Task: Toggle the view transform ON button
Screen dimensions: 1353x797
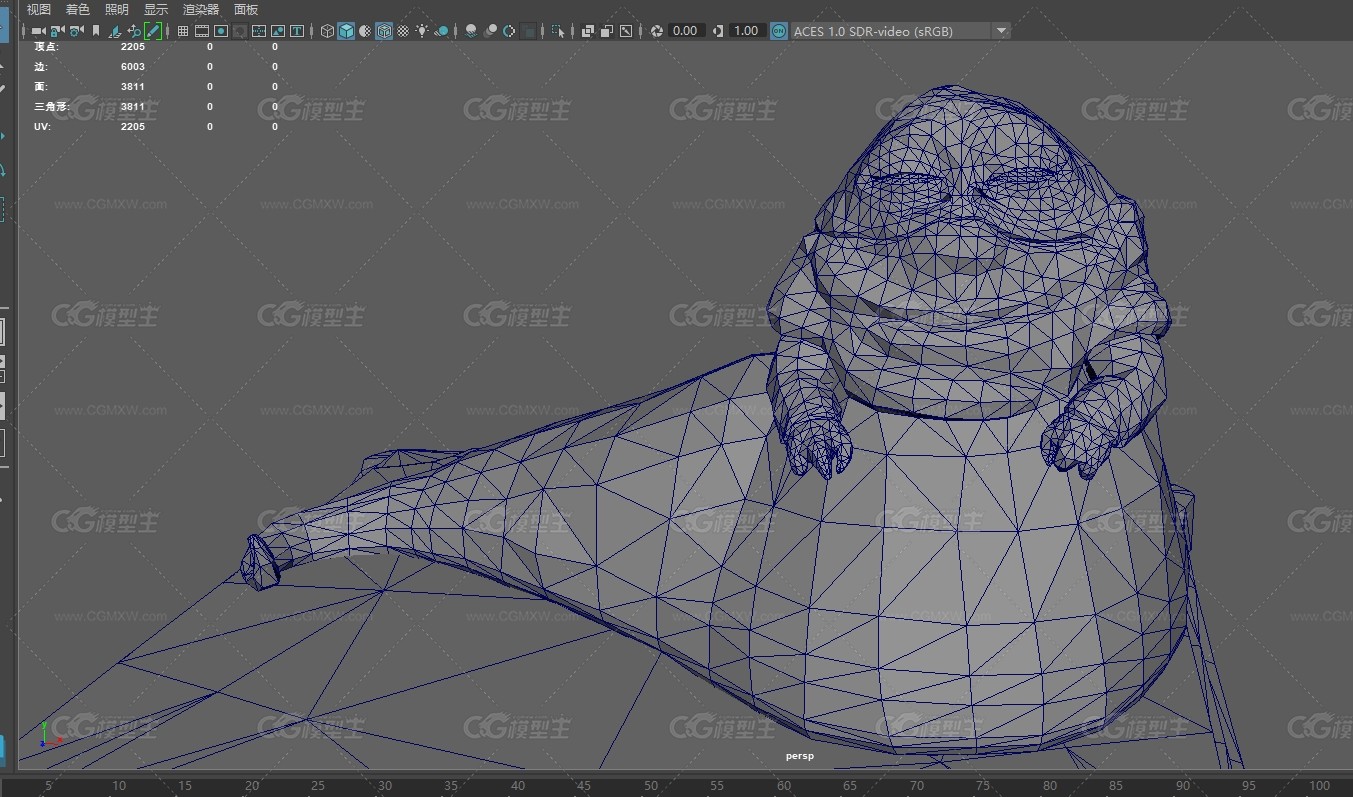Action: click(x=779, y=31)
